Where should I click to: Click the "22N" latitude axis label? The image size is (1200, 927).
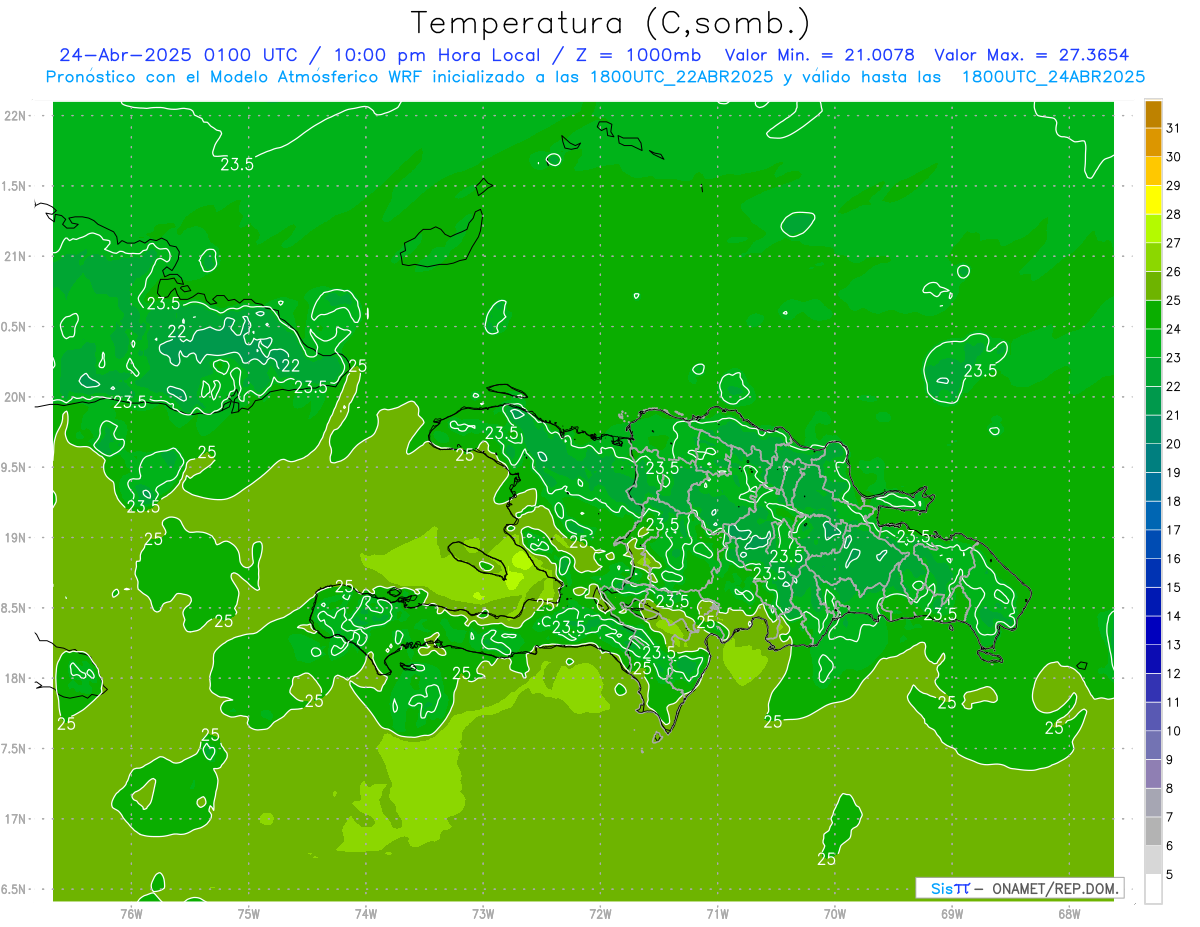point(15,116)
